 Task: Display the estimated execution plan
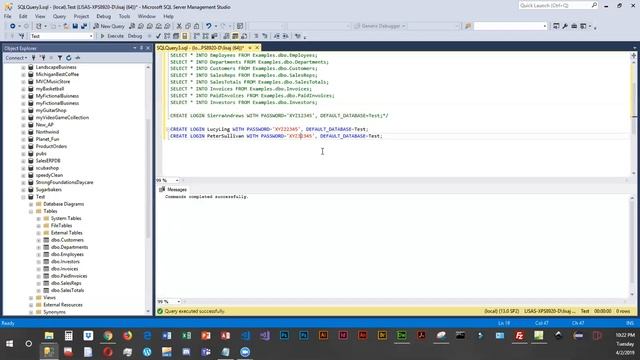click(167, 36)
